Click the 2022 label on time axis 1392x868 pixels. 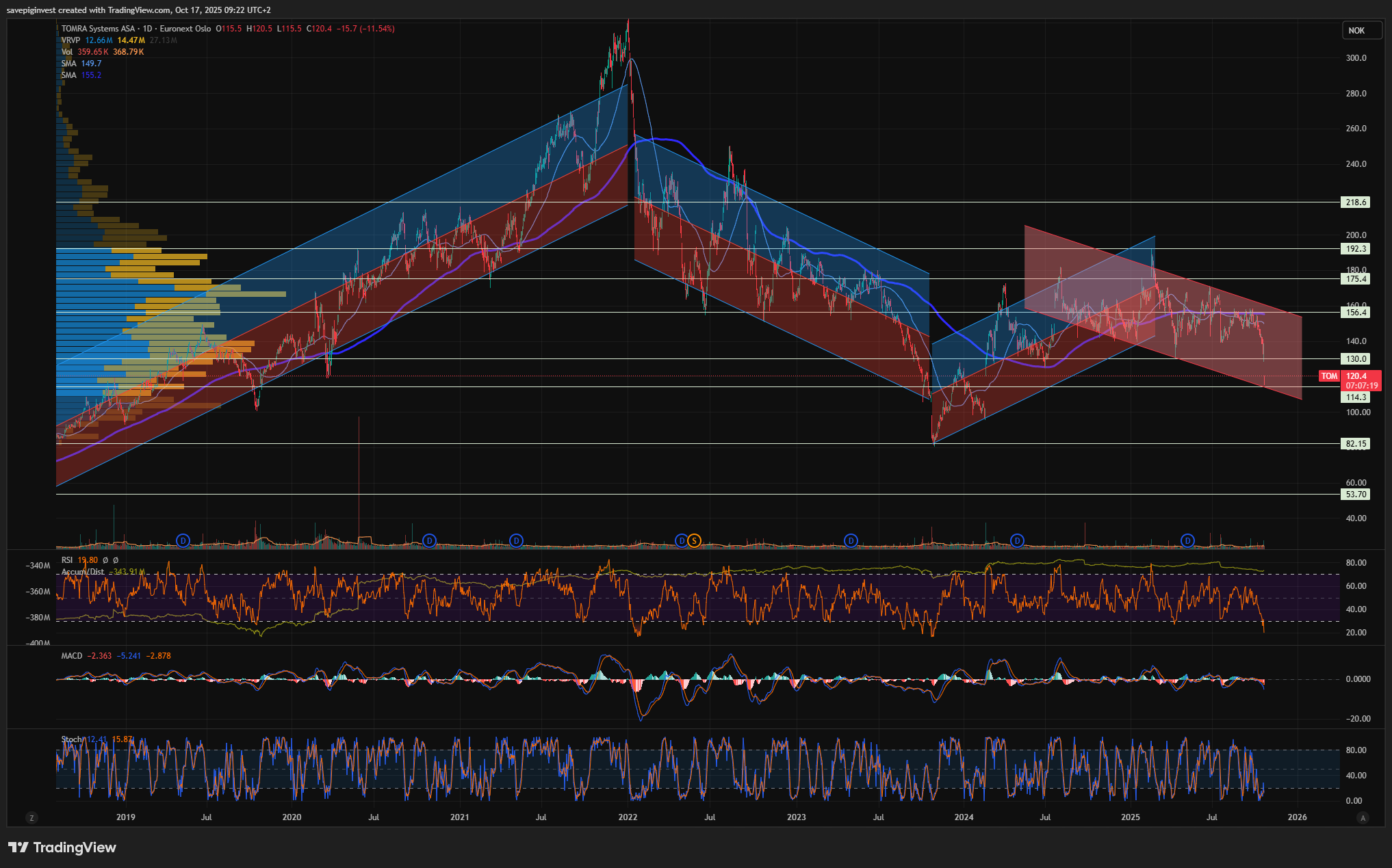pos(628,817)
